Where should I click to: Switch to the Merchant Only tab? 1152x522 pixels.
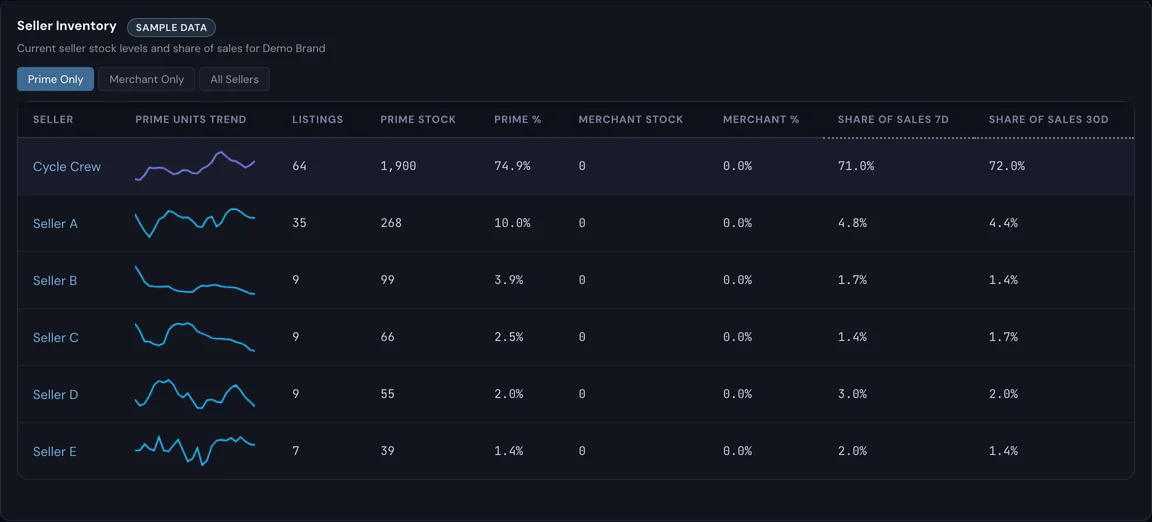coord(146,79)
